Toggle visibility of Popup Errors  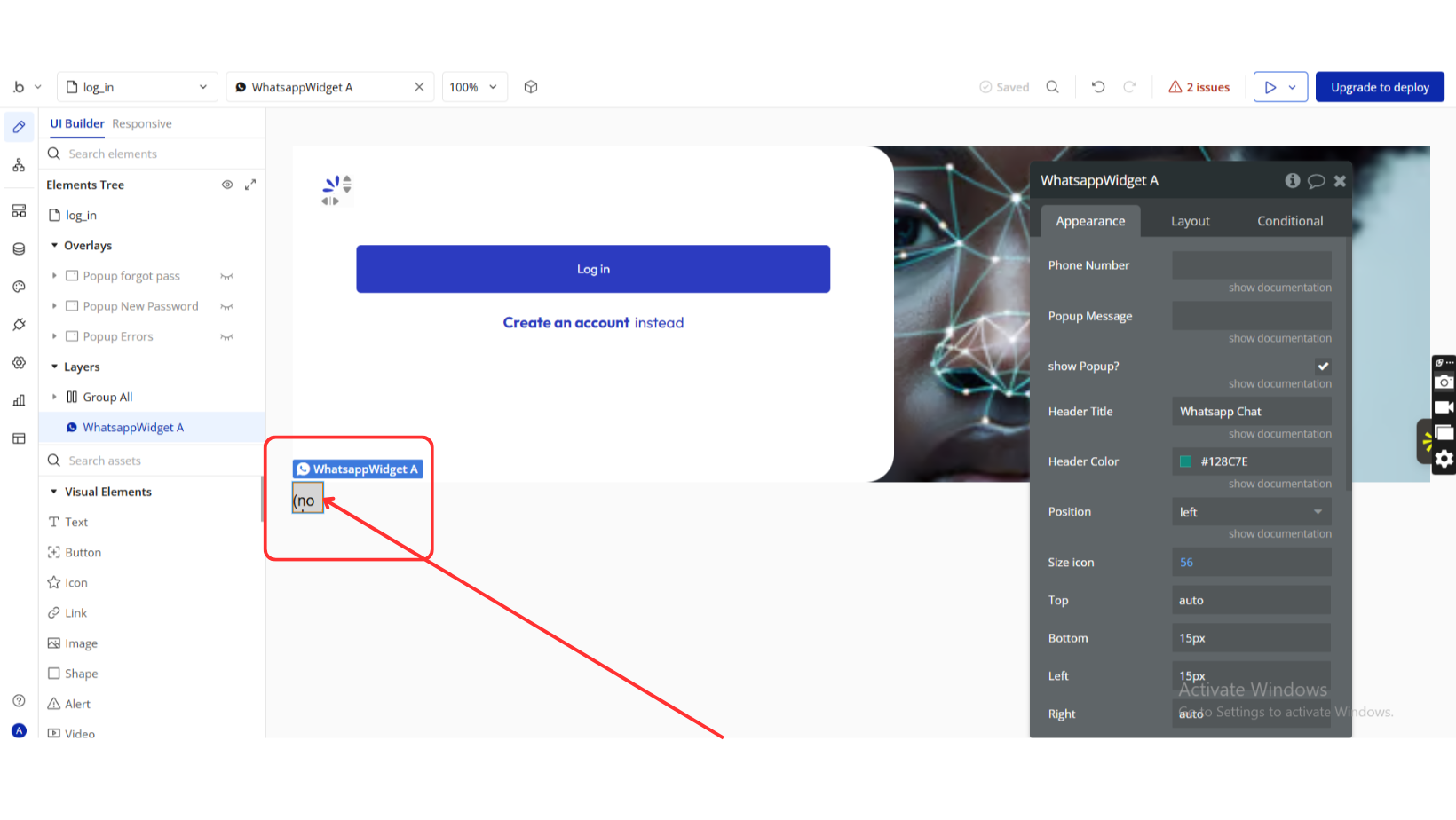click(x=227, y=337)
